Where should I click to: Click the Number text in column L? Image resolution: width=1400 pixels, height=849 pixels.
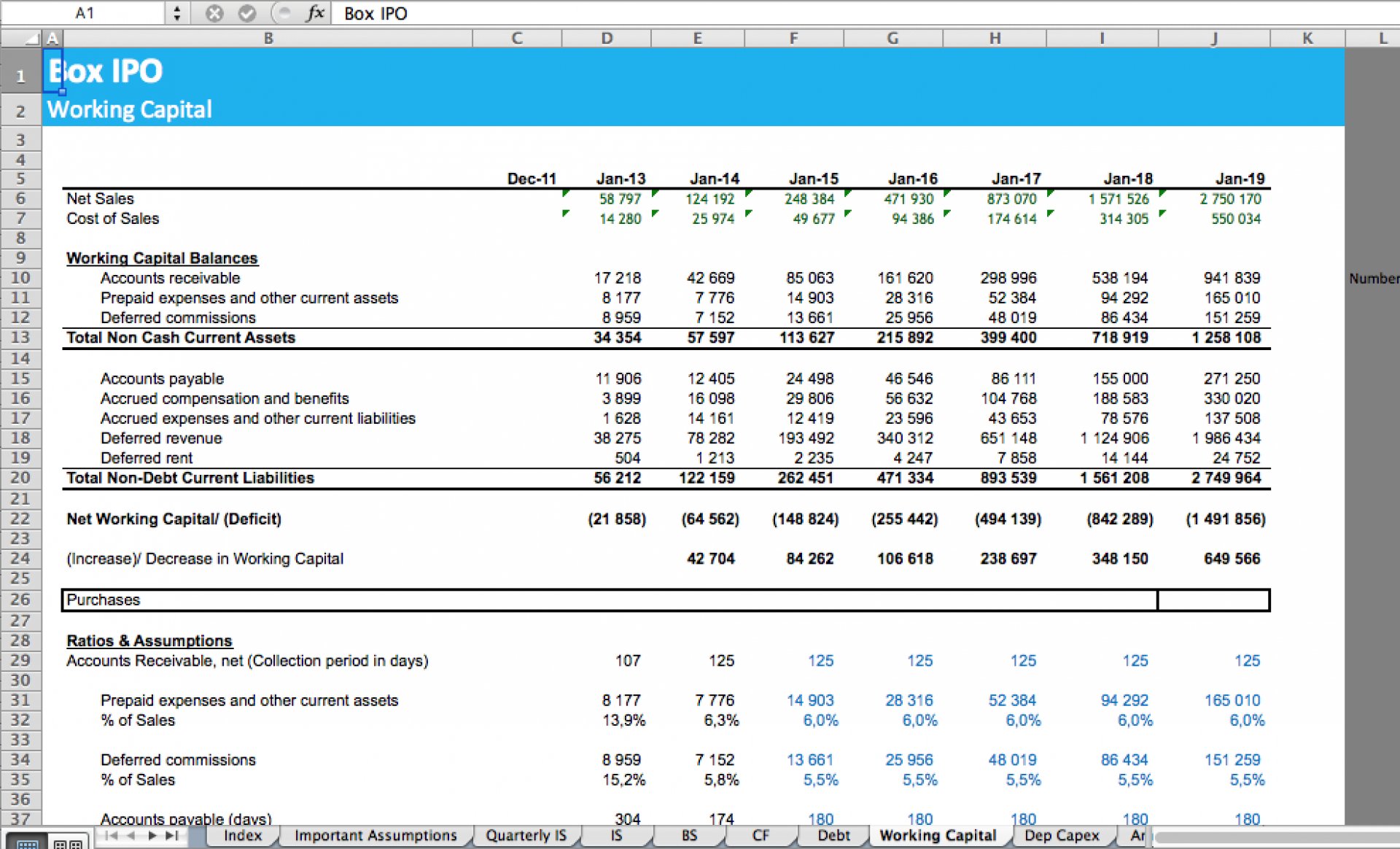point(1374,278)
